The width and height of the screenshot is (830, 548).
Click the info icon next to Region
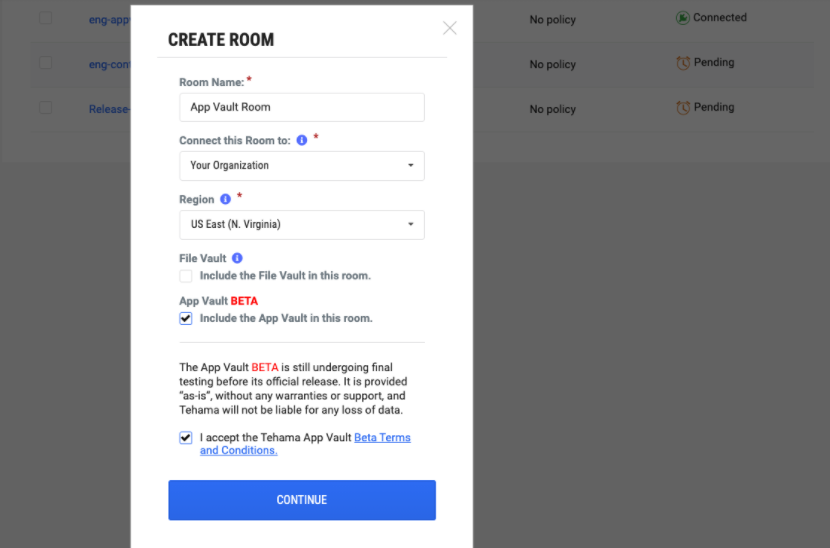(225, 199)
